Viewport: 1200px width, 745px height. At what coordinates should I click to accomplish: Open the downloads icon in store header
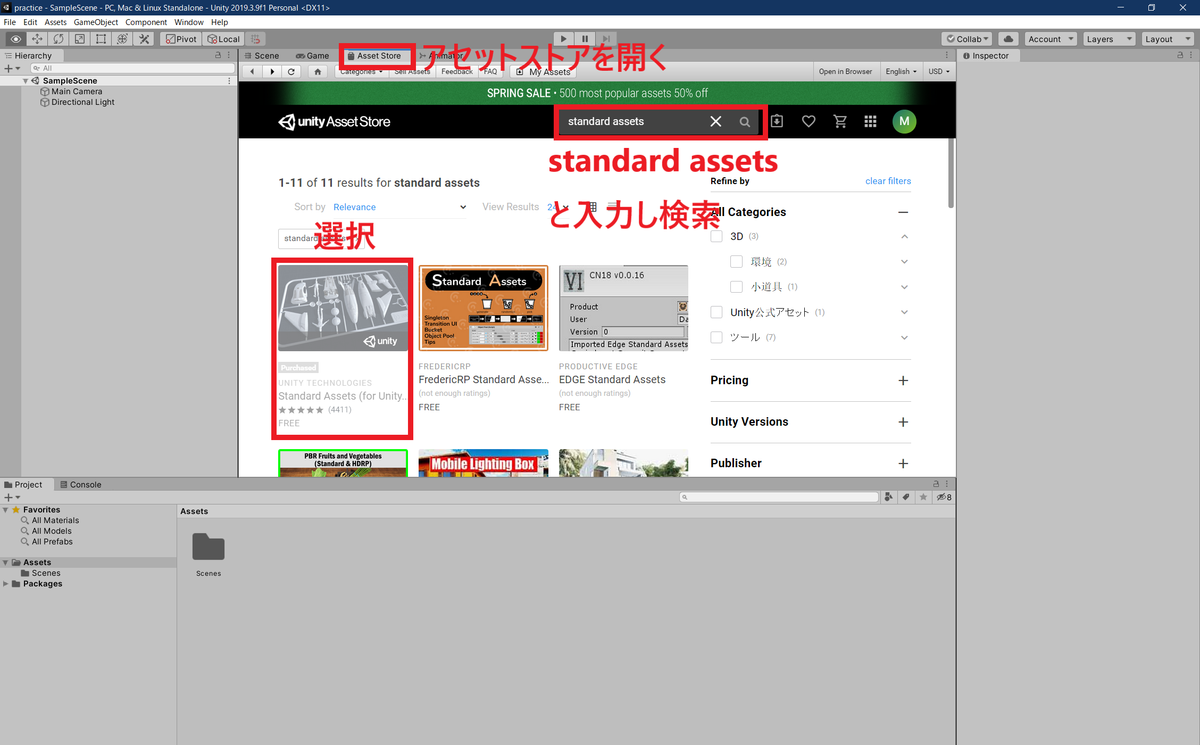point(777,121)
